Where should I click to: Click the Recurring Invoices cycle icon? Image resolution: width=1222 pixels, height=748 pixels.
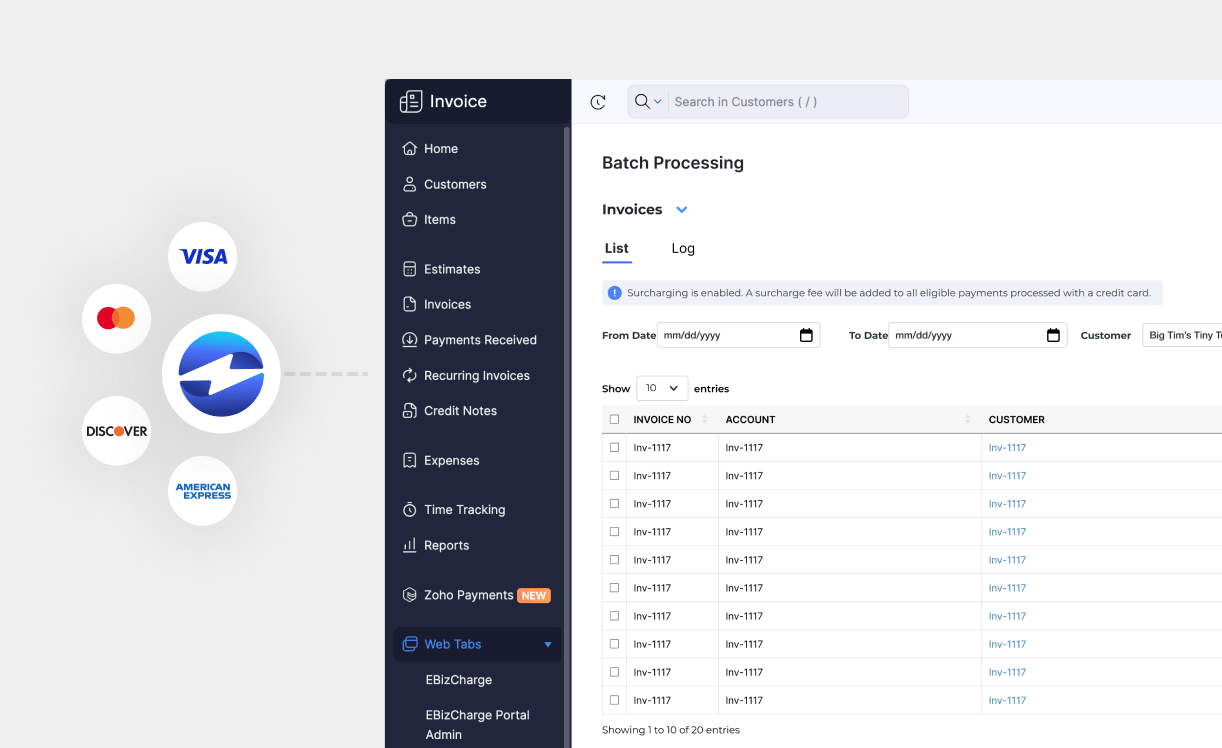click(409, 375)
